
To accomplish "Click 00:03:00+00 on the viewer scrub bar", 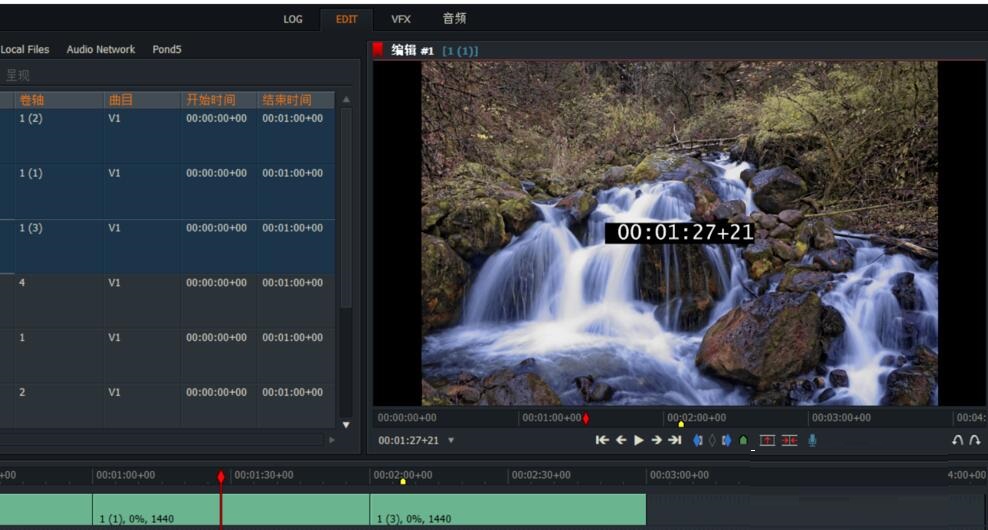I will point(841,417).
